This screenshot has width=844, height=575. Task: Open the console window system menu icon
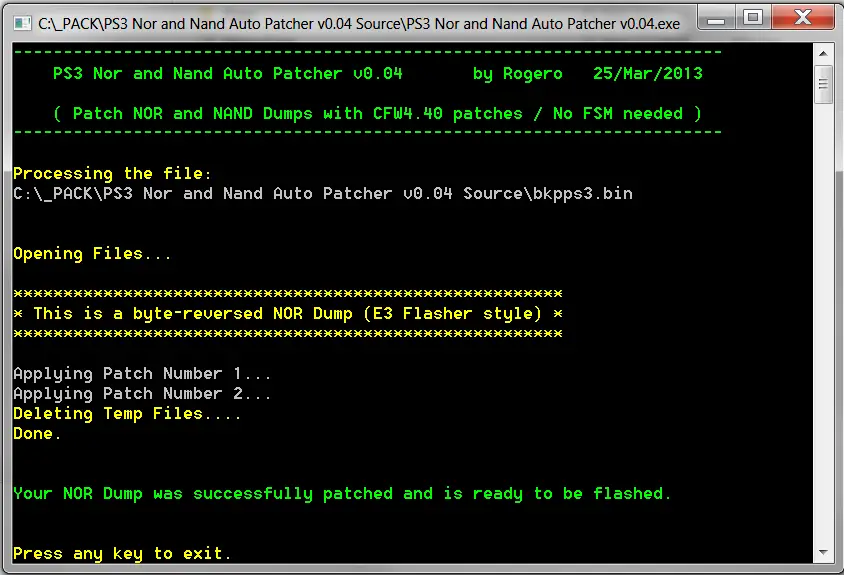pos(23,23)
